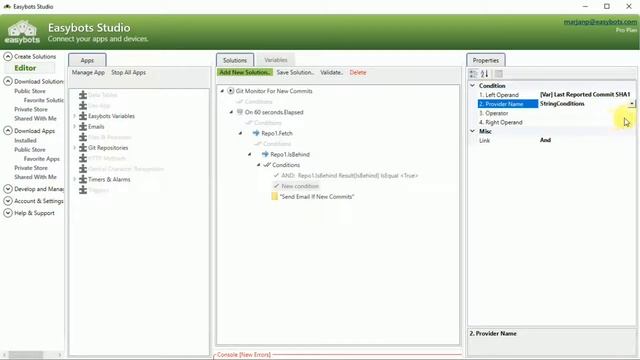Open Favorite Apps in sidebar
The image size is (640, 360).
pyautogui.click(x=42, y=159)
